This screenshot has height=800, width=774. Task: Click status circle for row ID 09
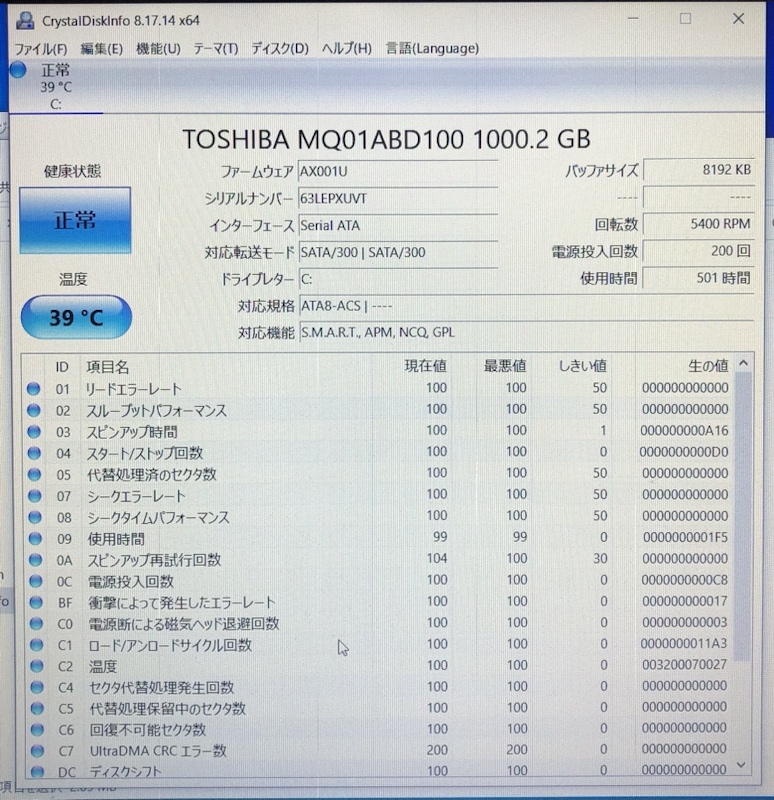35,539
